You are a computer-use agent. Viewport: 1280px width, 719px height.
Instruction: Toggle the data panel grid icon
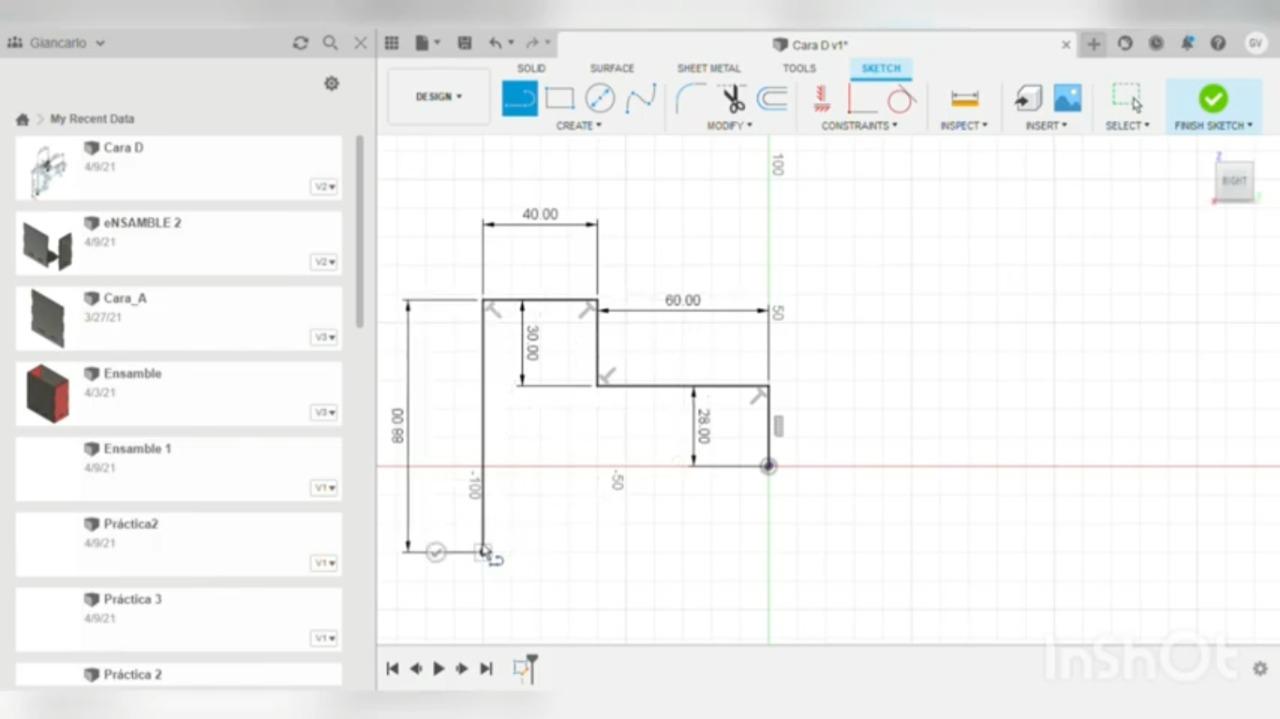click(x=392, y=43)
